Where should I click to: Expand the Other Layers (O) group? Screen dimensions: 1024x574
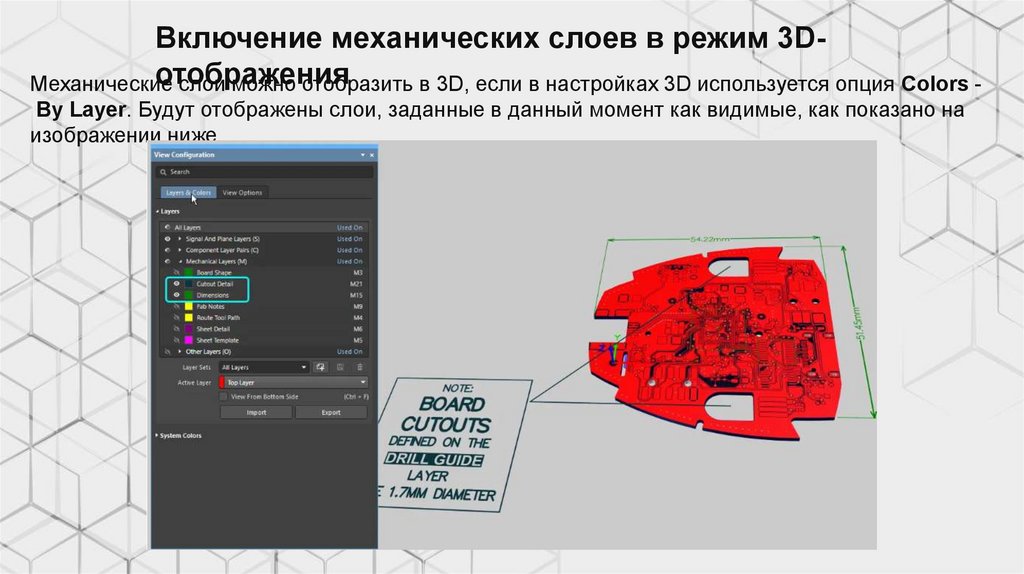point(179,352)
